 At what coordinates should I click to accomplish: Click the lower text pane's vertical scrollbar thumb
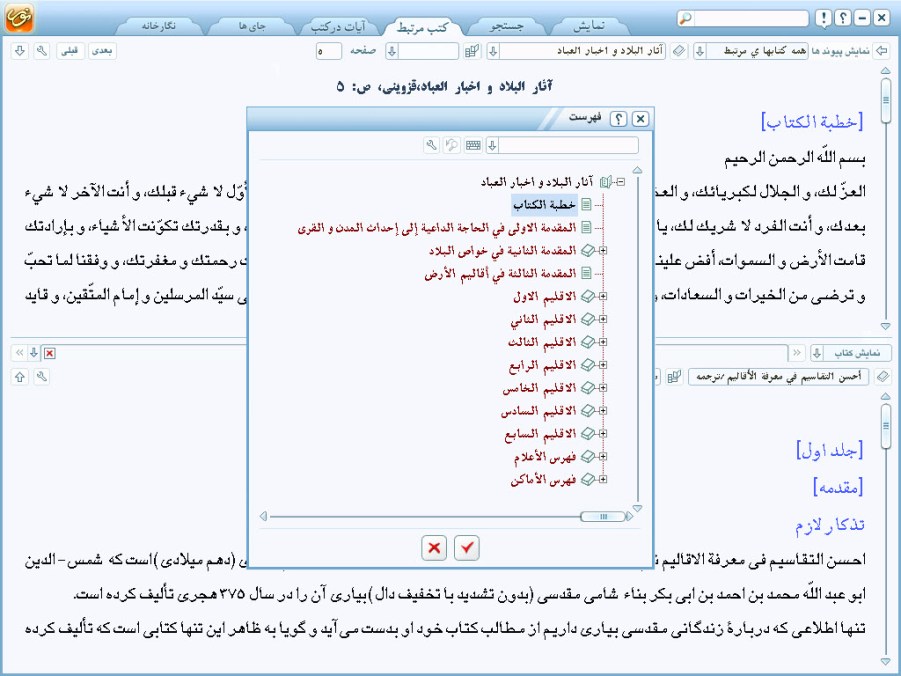[x=886, y=427]
